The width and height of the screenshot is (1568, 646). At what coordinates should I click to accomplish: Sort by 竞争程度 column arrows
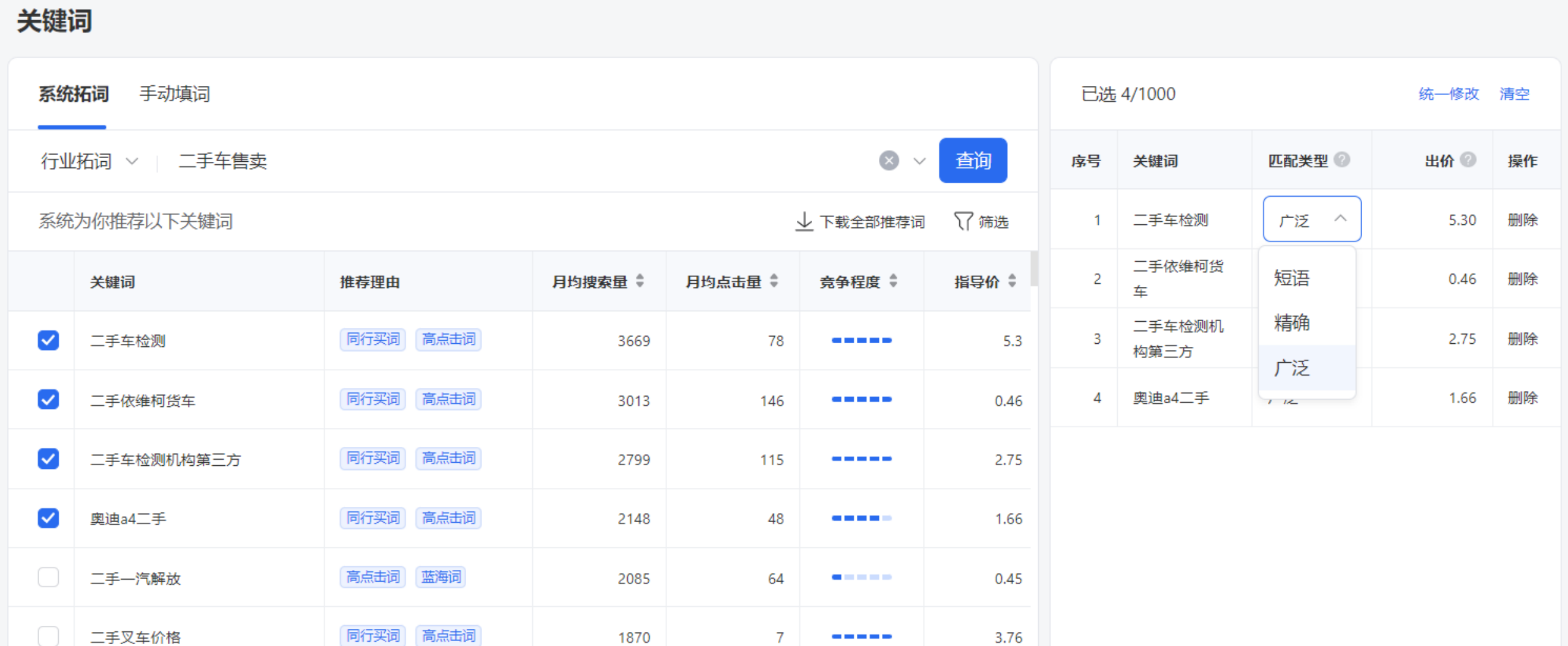[x=894, y=281]
